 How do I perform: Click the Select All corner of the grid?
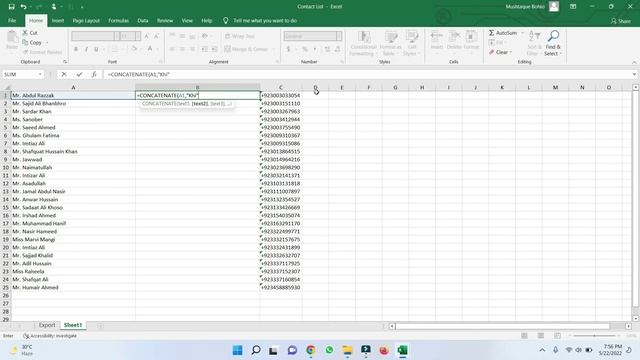coord(6,87)
